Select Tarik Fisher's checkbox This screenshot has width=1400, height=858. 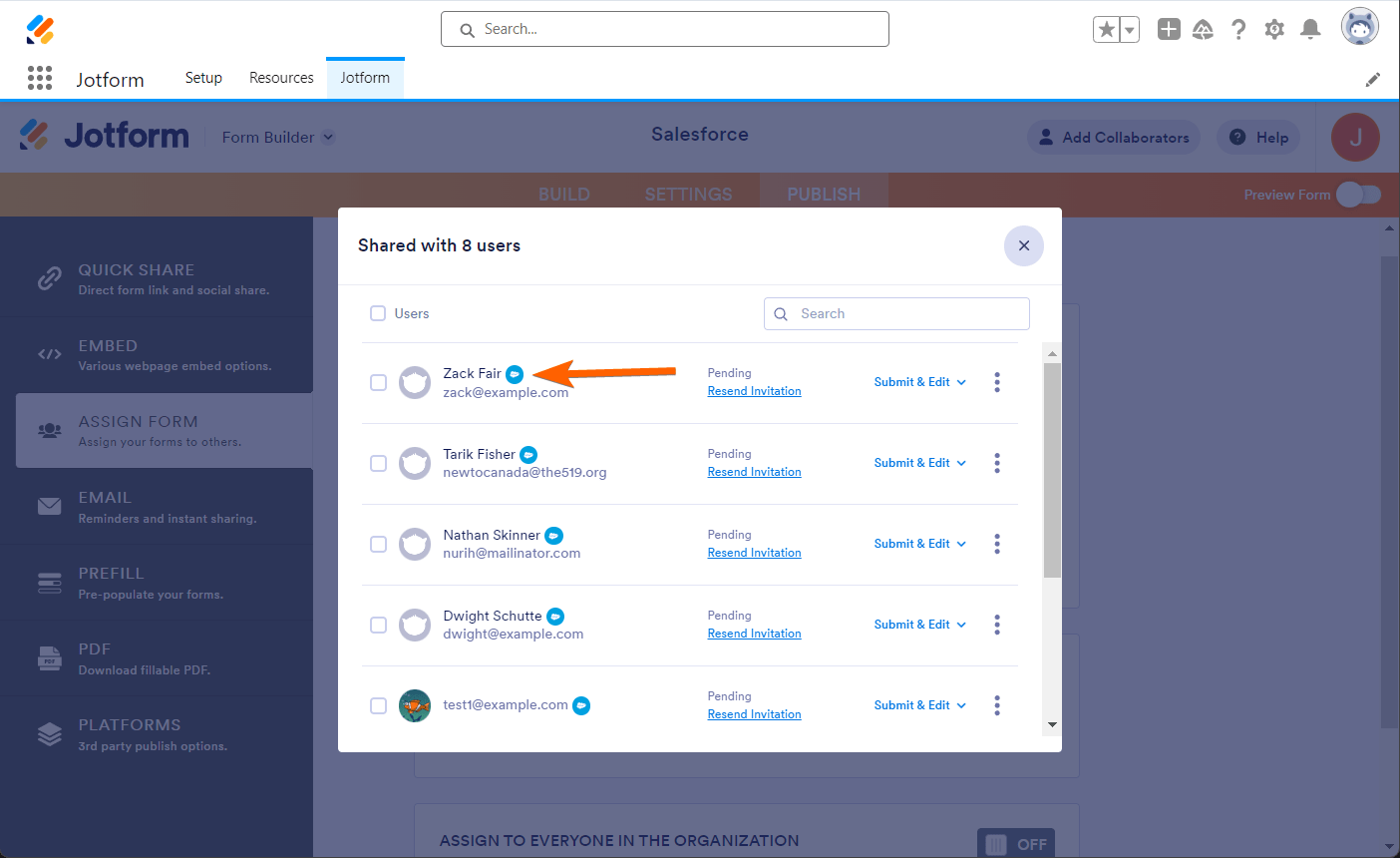[x=378, y=463]
